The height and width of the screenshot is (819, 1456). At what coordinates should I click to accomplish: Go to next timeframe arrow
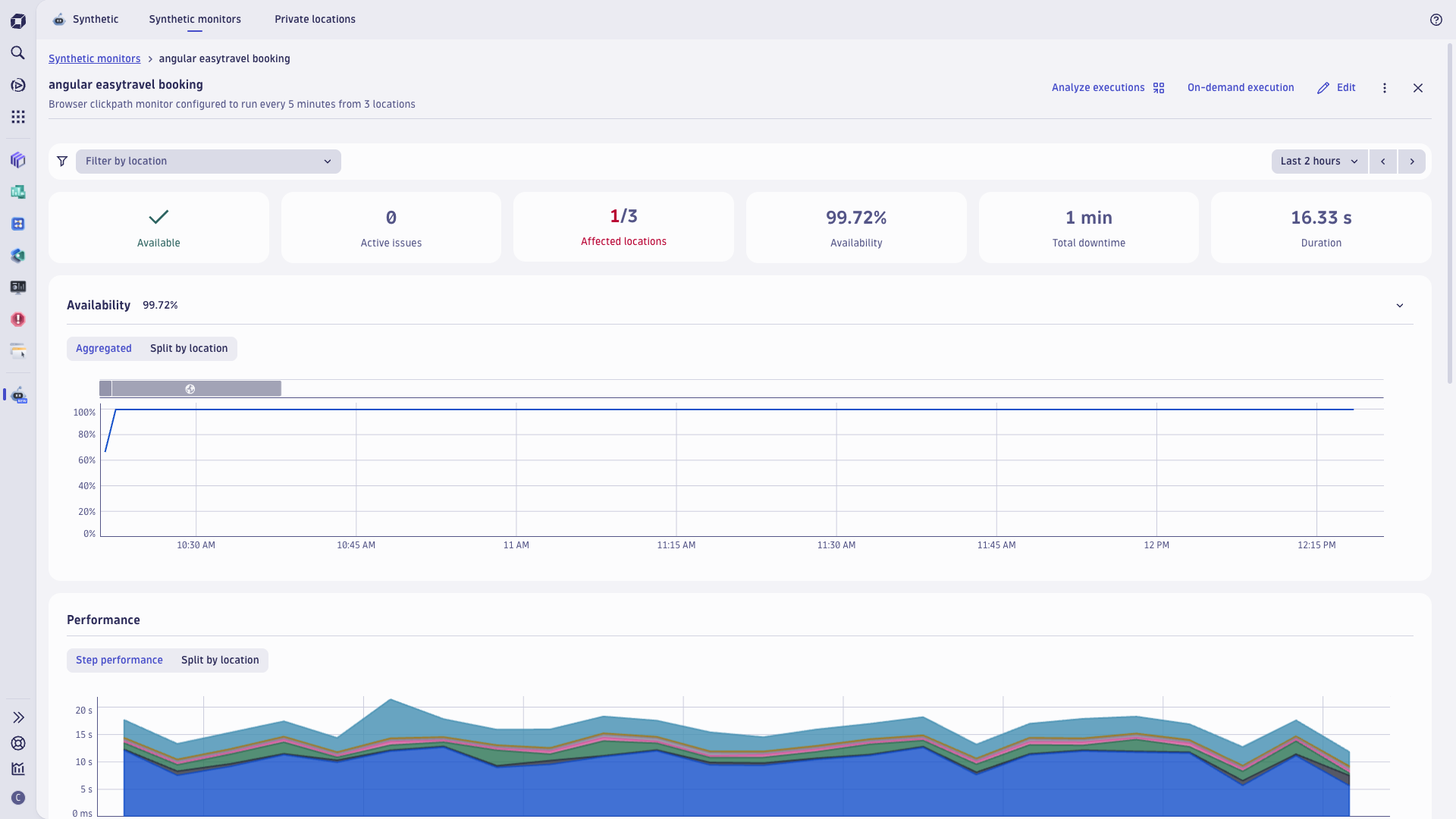1412,162
